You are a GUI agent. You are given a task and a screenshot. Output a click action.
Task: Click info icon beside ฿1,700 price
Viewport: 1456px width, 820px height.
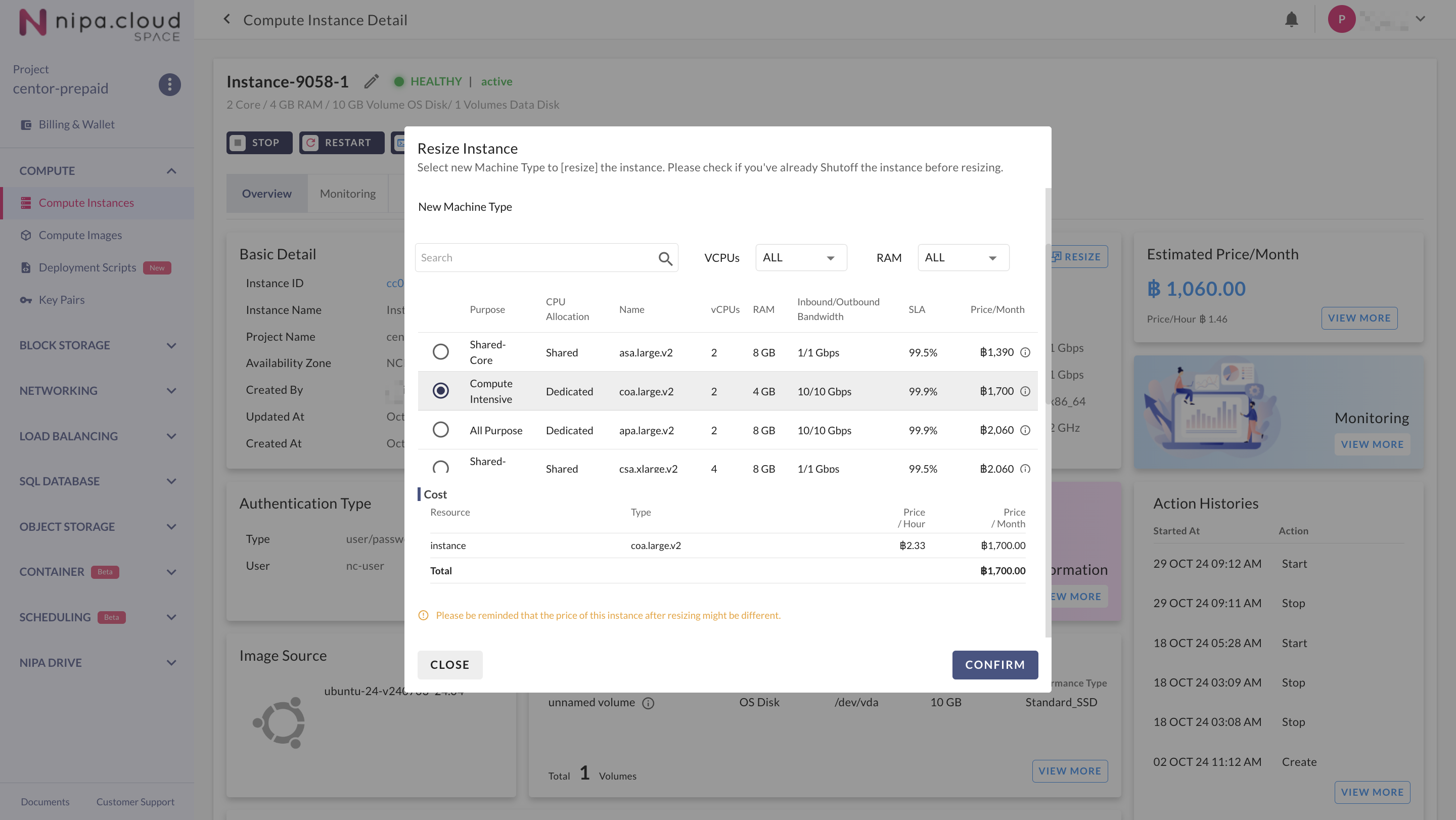[x=1025, y=391]
